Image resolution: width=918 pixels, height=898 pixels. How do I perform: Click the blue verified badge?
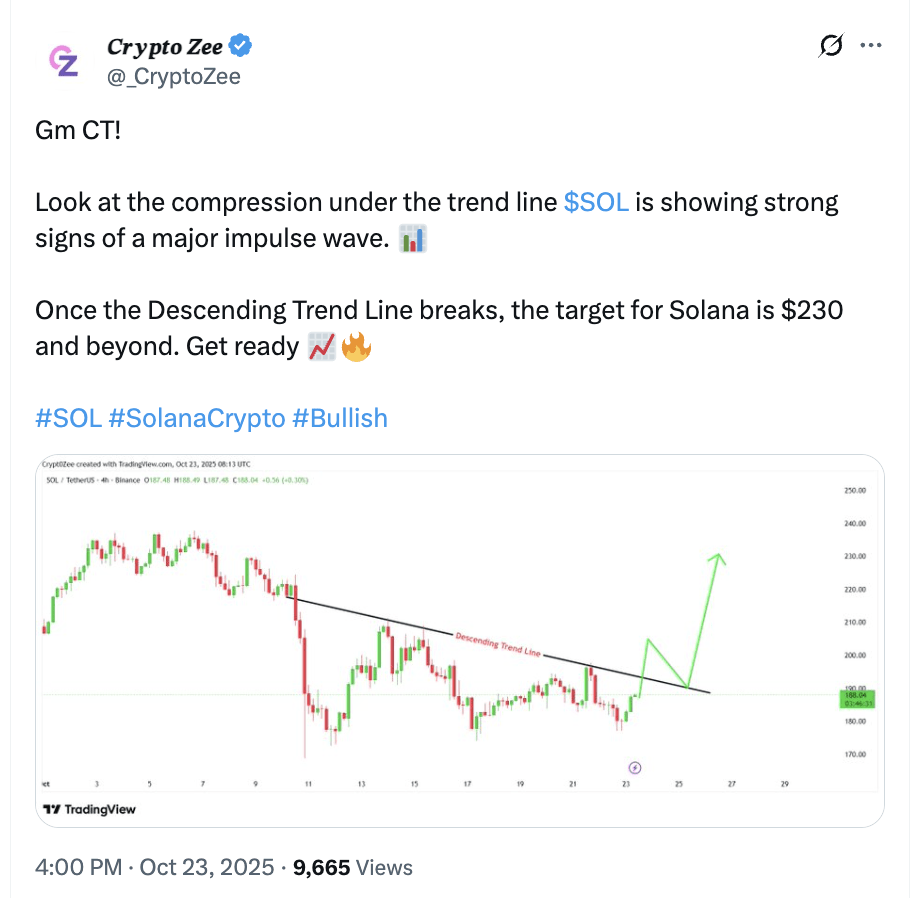[242, 46]
